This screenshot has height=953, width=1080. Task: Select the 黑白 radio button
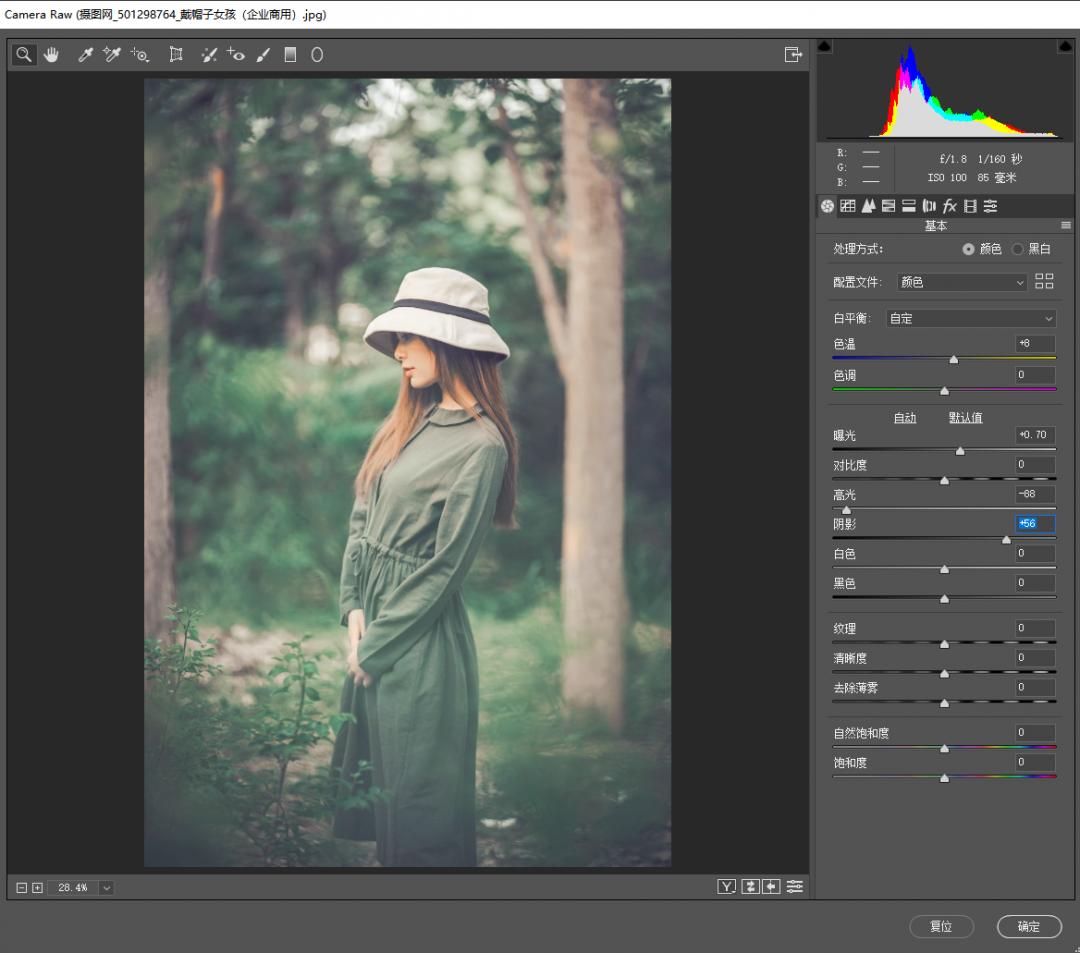click(x=1018, y=249)
